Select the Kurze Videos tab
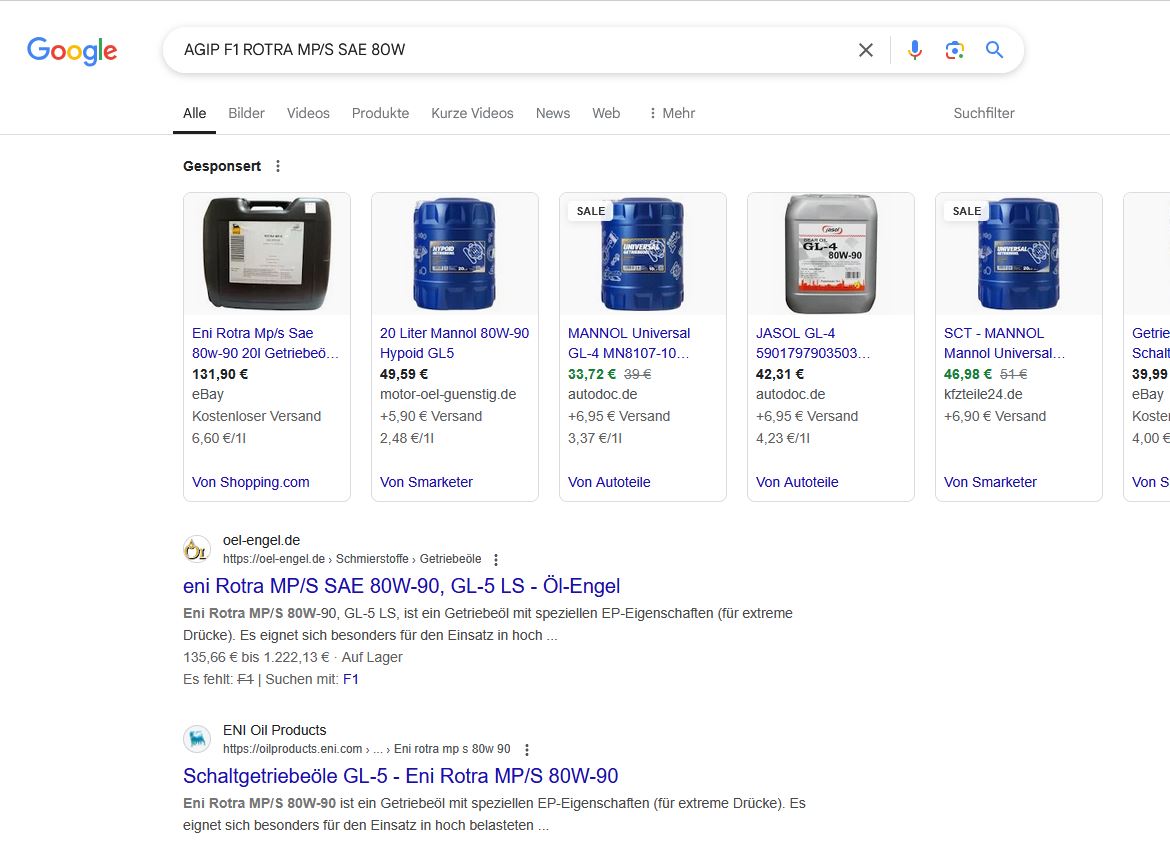 [472, 113]
